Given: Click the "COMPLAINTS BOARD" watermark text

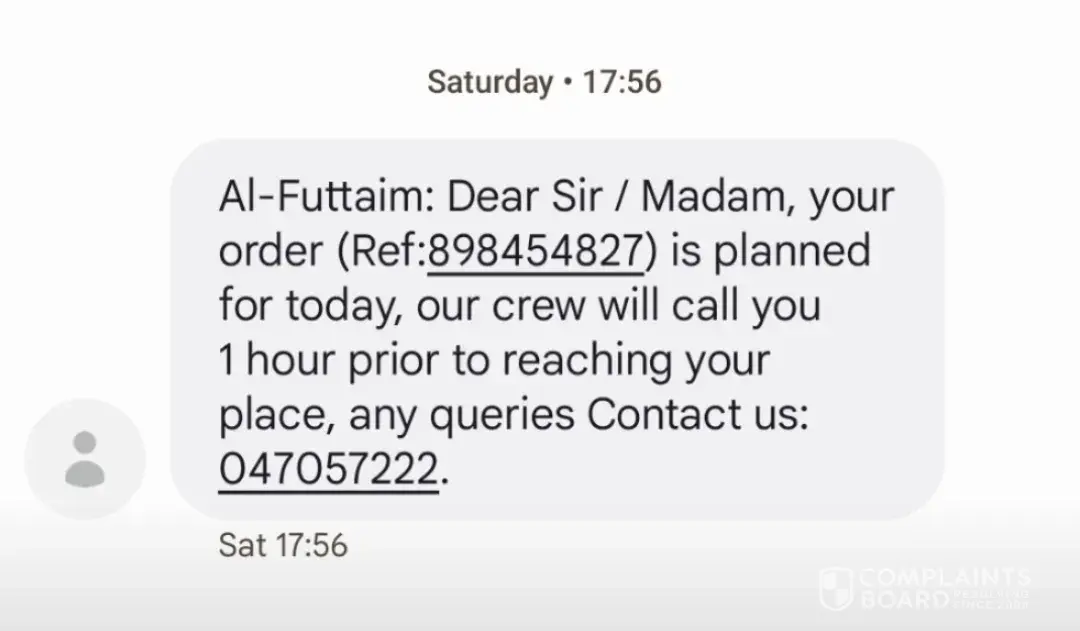Looking at the screenshot, I should click(944, 589).
